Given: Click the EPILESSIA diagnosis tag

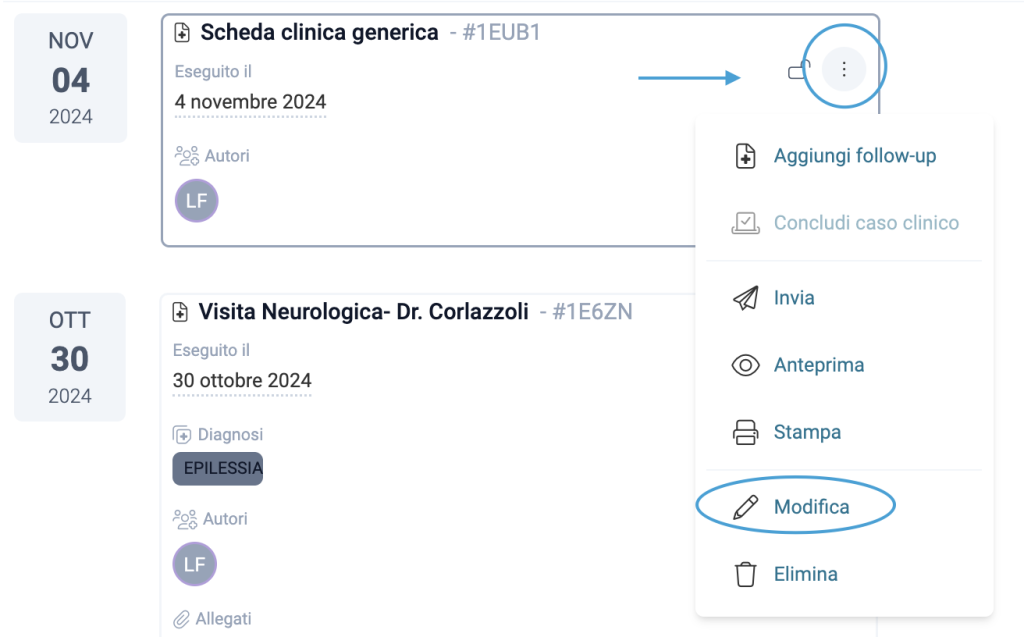Looking at the screenshot, I should point(217,468).
